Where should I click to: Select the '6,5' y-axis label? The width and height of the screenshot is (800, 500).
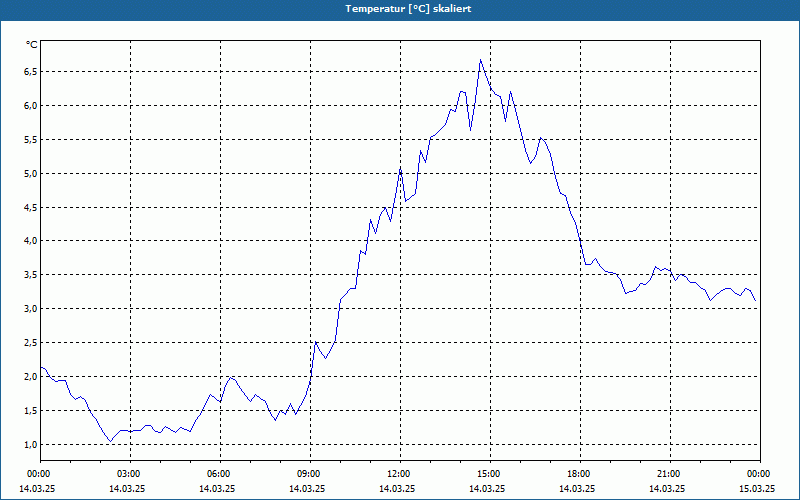pyautogui.click(x=30, y=72)
